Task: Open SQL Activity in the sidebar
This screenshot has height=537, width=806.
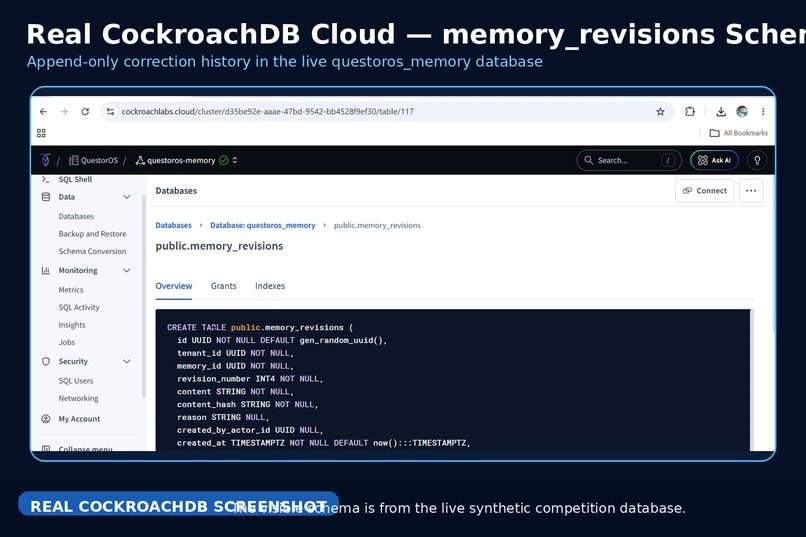Action: click(x=79, y=307)
